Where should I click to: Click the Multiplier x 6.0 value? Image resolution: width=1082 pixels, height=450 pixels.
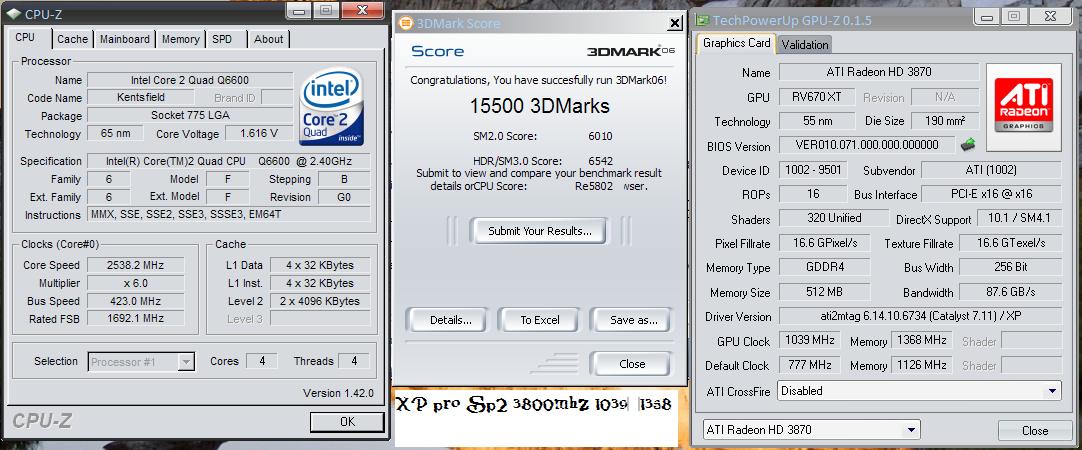135,283
